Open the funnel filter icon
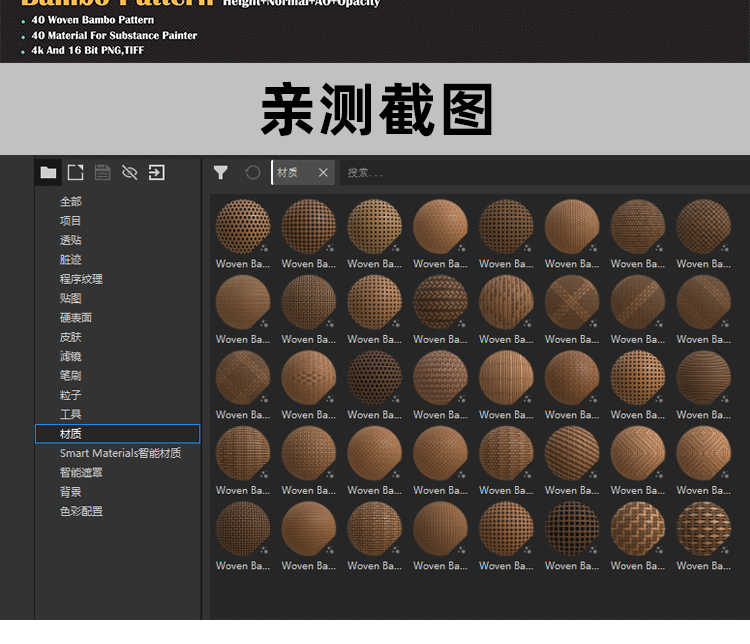 (221, 173)
